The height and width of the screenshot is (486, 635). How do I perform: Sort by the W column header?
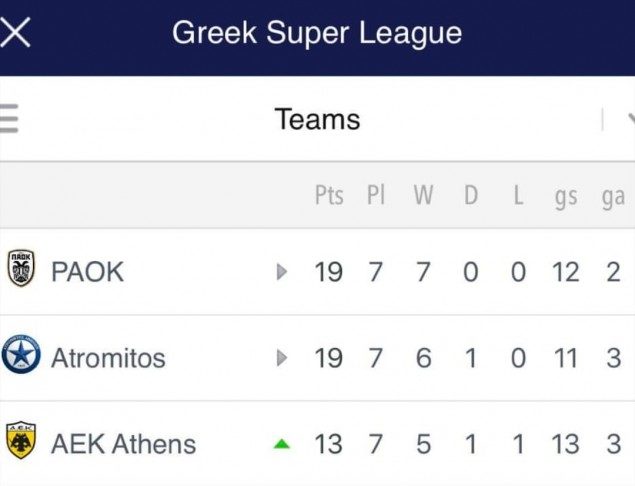click(423, 196)
